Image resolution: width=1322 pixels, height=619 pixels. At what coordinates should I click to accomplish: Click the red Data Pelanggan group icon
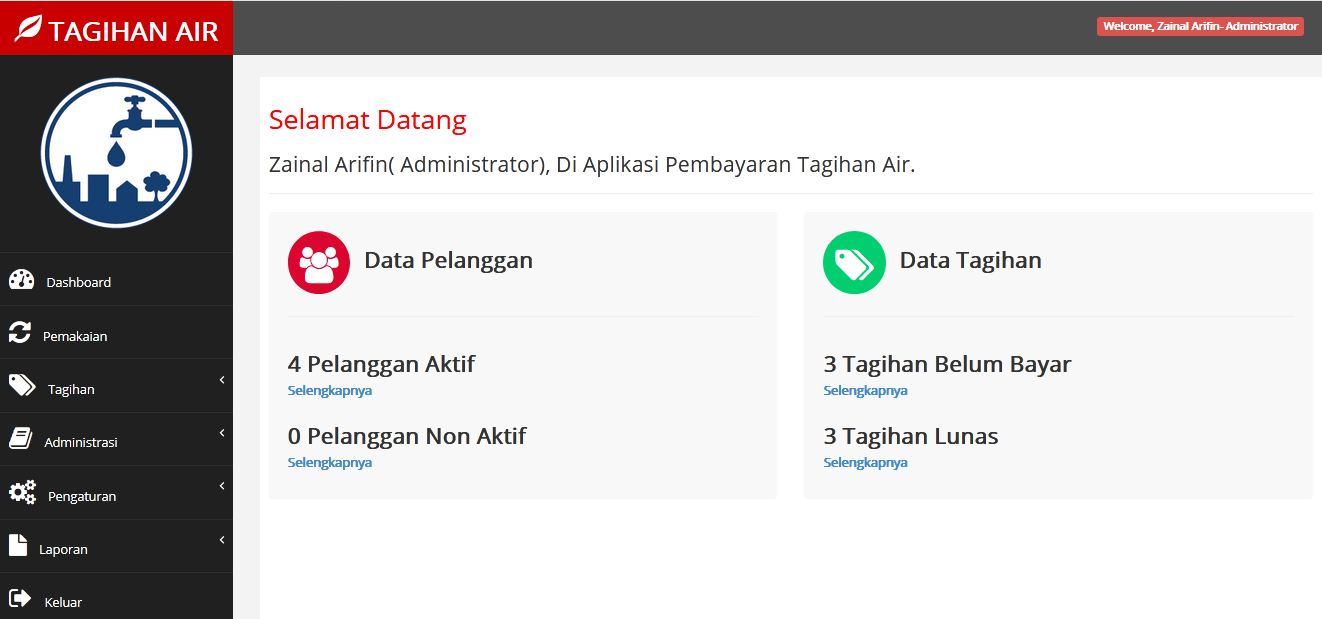pyautogui.click(x=319, y=262)
